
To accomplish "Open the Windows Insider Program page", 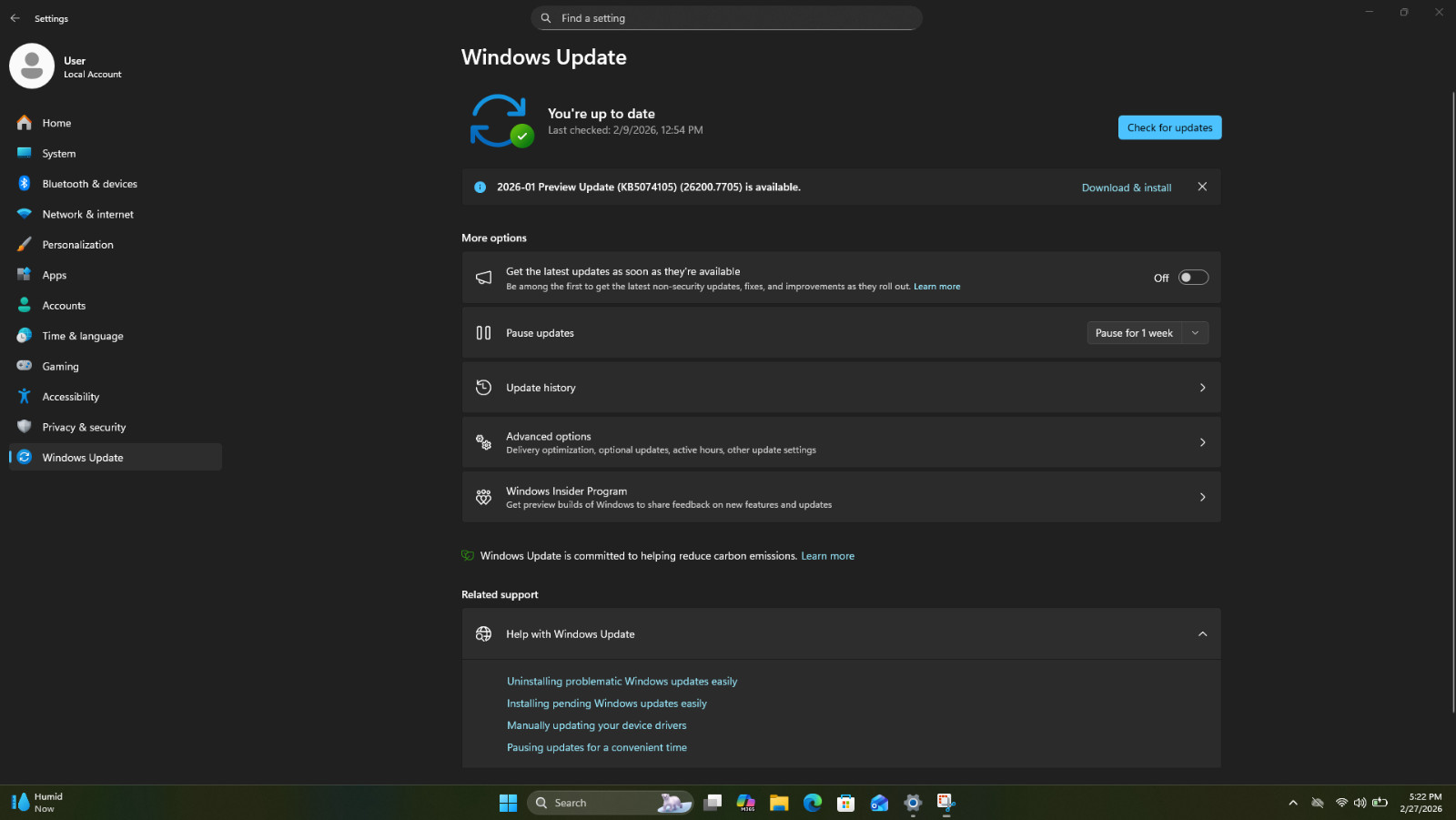I will click(841, 497).
